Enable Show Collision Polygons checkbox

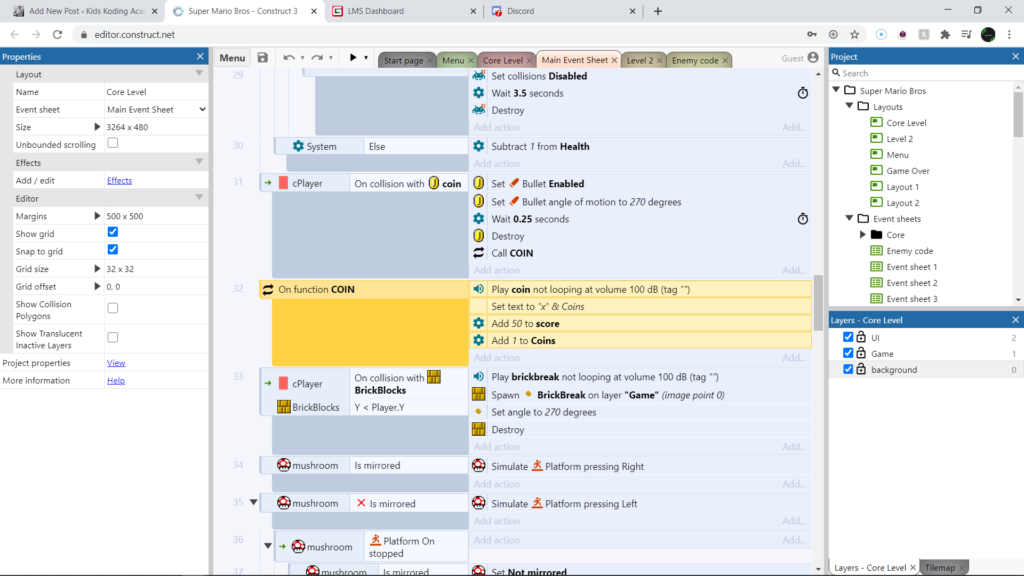[113, 308]
